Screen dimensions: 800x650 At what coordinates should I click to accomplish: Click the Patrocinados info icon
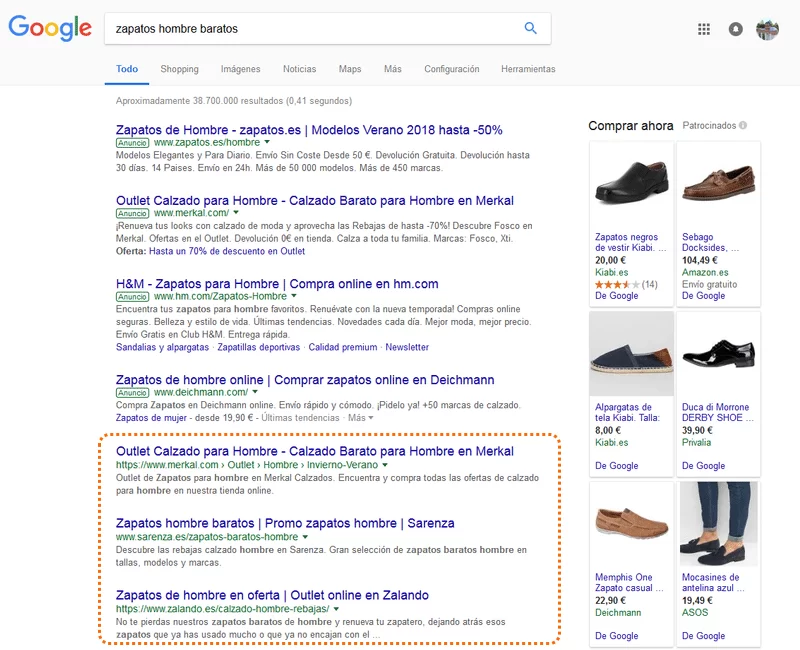(x=743, y=125)
